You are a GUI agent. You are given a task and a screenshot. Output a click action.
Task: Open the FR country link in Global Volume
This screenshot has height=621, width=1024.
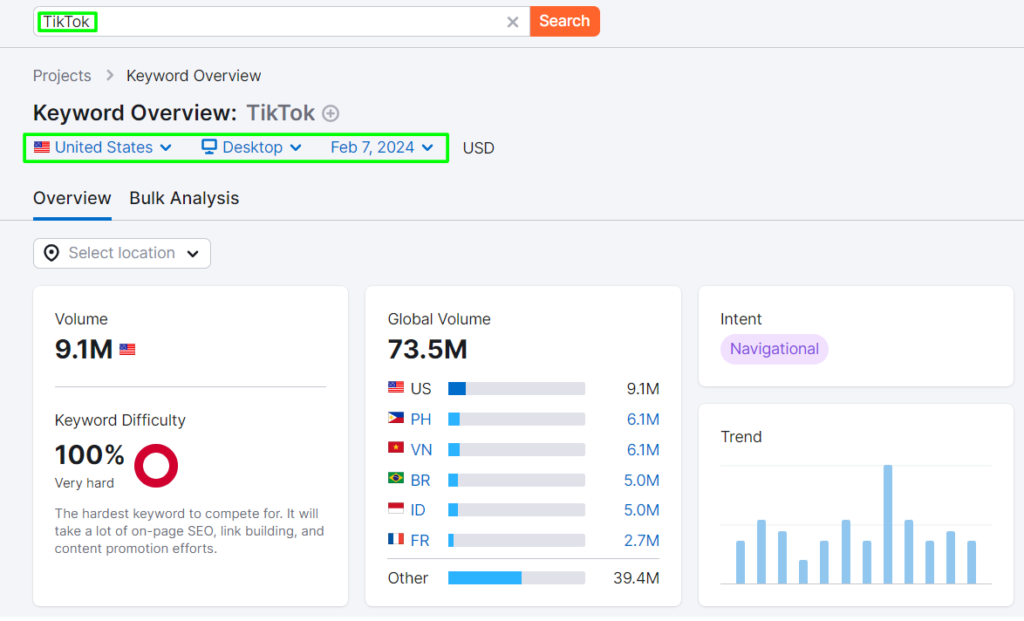pos(420,541)
